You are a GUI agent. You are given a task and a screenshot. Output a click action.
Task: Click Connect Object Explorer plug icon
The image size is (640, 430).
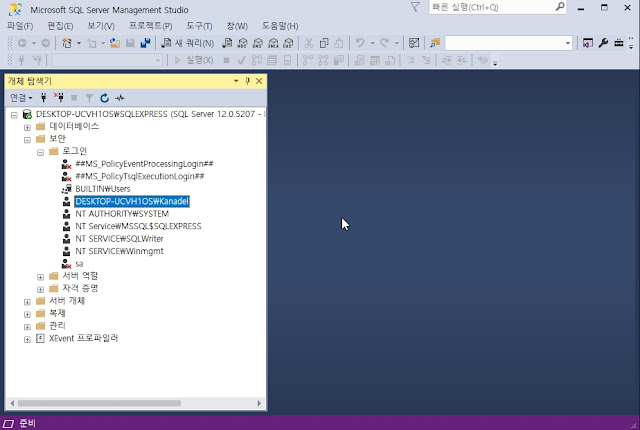44,98
